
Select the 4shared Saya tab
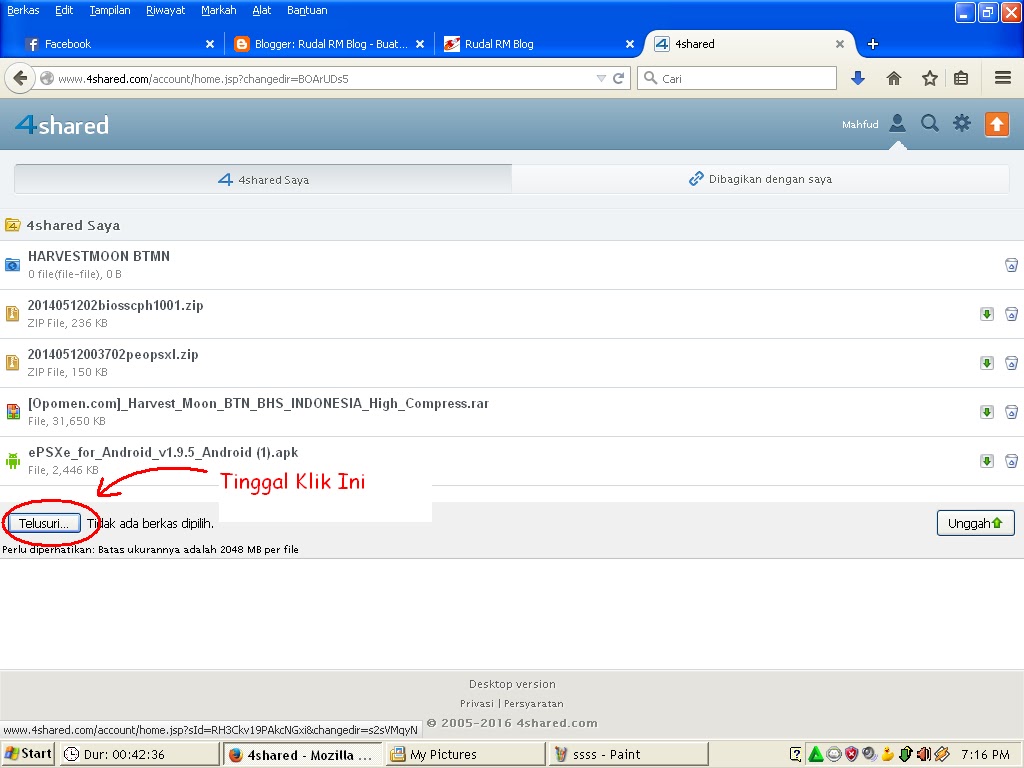point(263,180)
